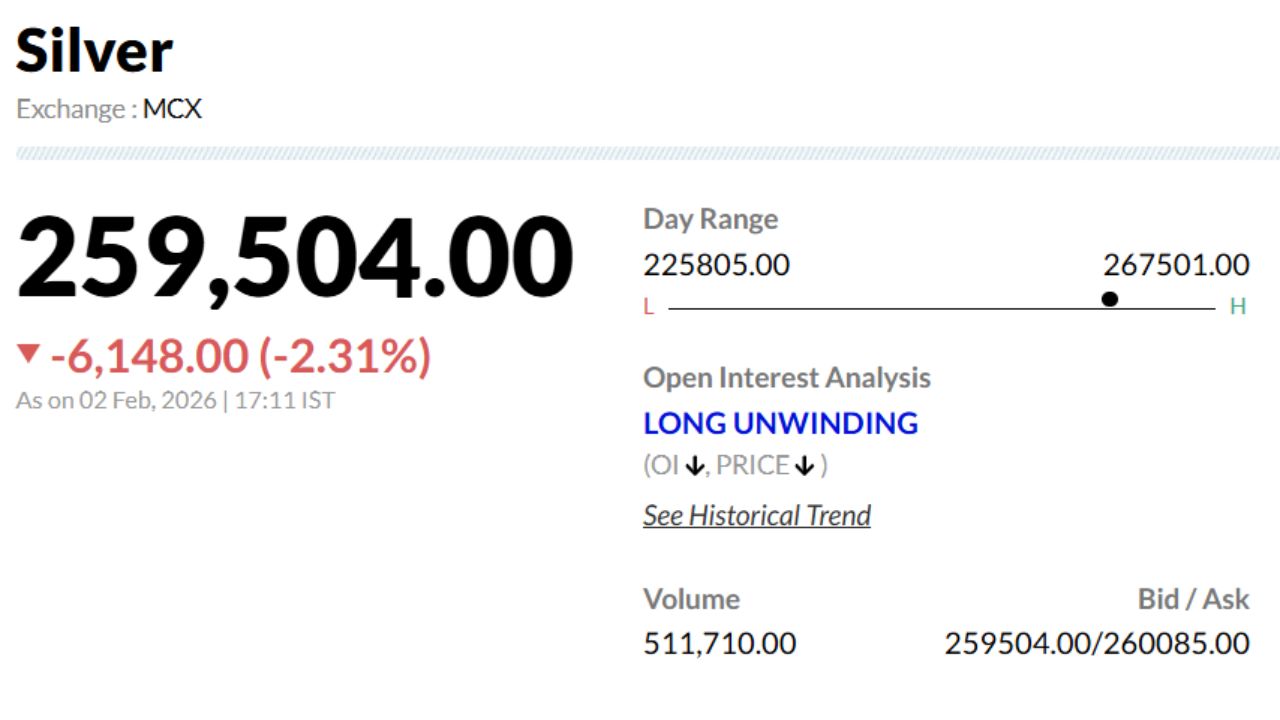Click the black dot on Day Range line
Viewport: 1280px width, 720px height.
tap(1109, 299)
